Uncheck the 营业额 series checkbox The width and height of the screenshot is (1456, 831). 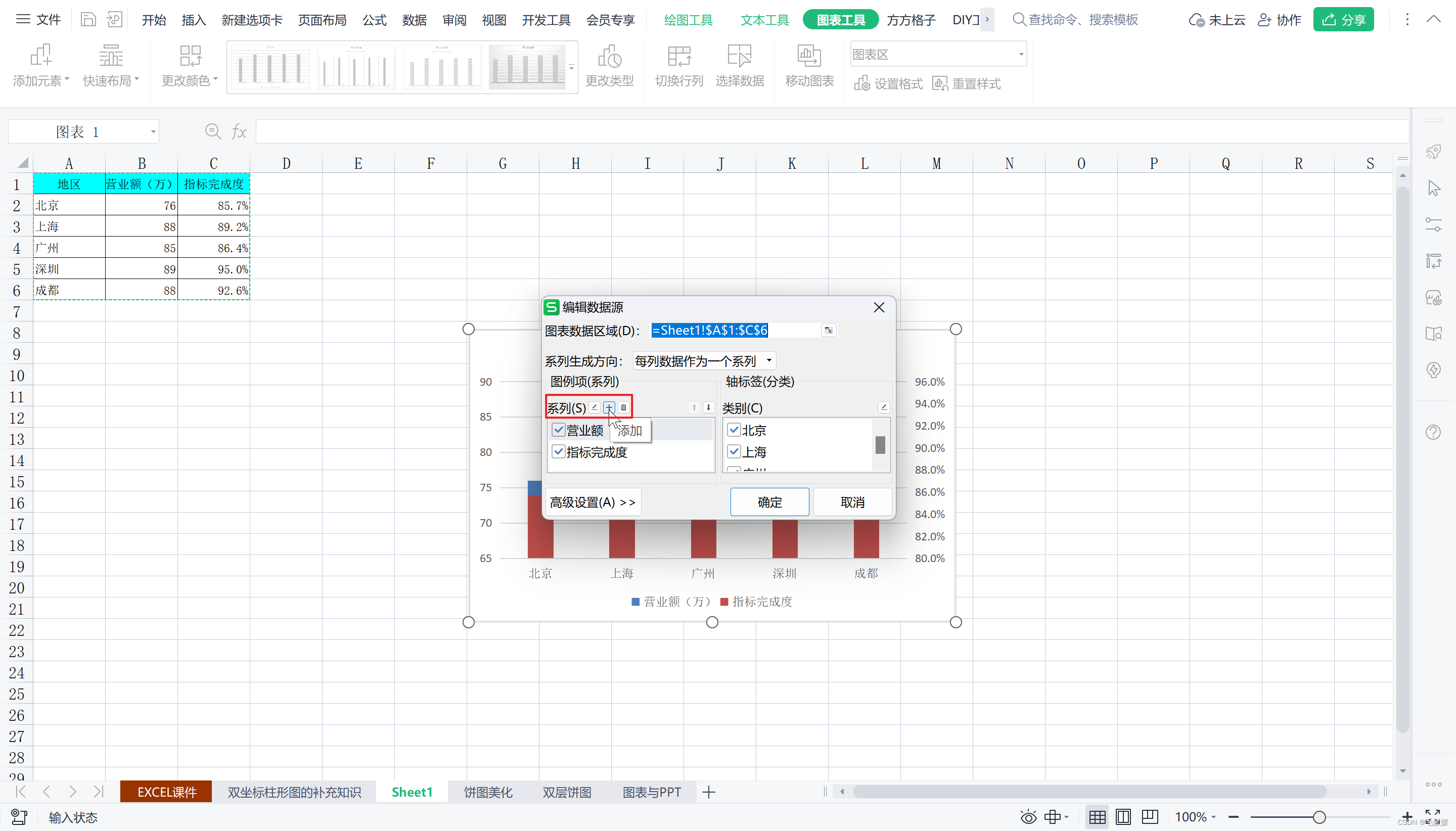pyautogui.click(x=559, y=430)
